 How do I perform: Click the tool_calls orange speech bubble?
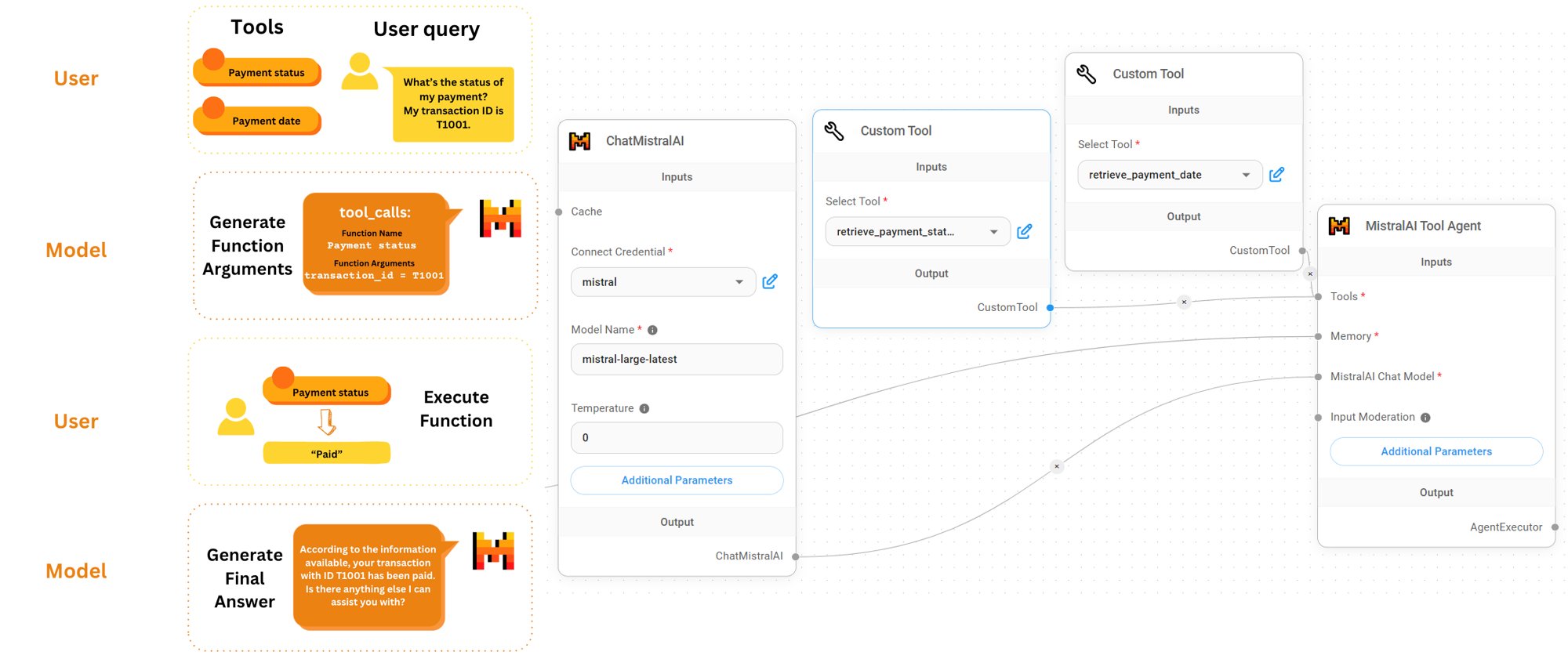click(380, 244)
